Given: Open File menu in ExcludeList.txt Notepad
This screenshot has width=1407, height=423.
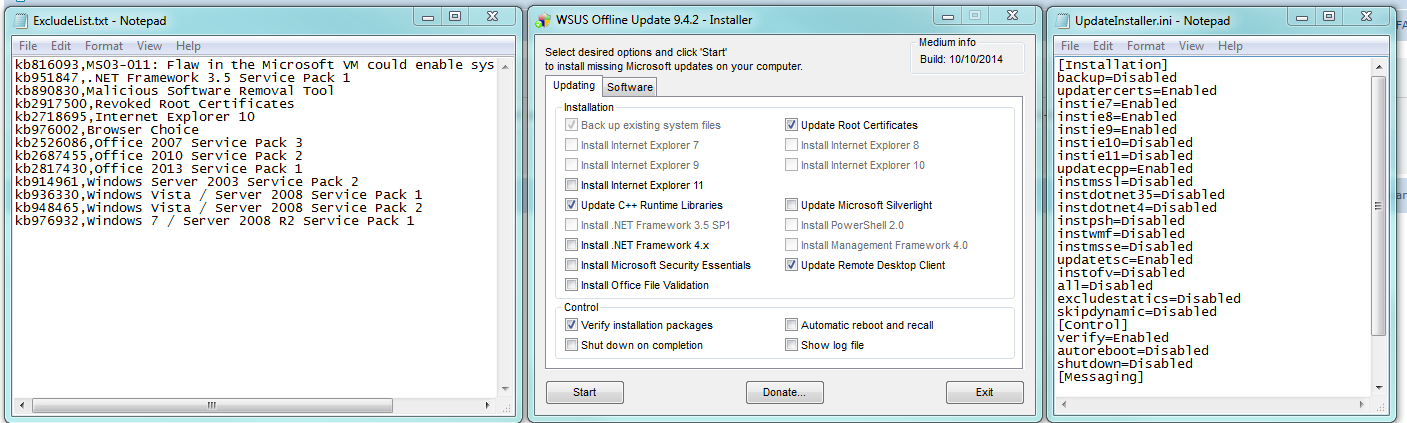Looking at the screenshot, I should 27,46.
